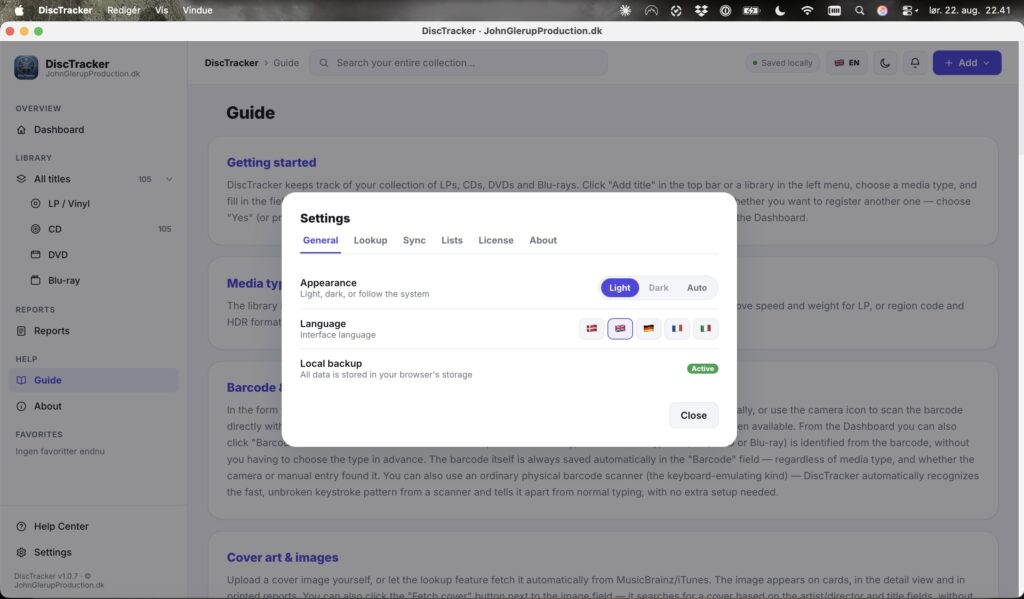Click the LP / Vinyl record icon
This screenshot has width=1024, height=599.
(x=36, y=204)
